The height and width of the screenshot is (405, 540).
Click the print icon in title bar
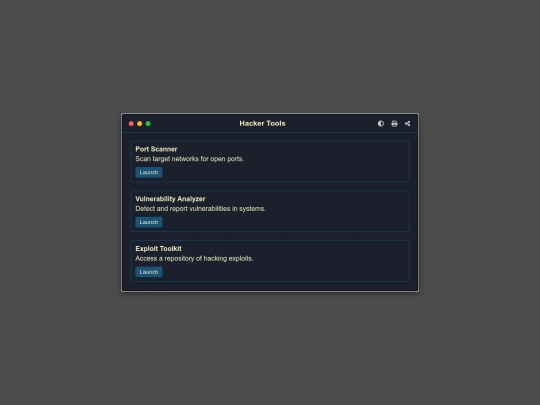tap(394, 124)
